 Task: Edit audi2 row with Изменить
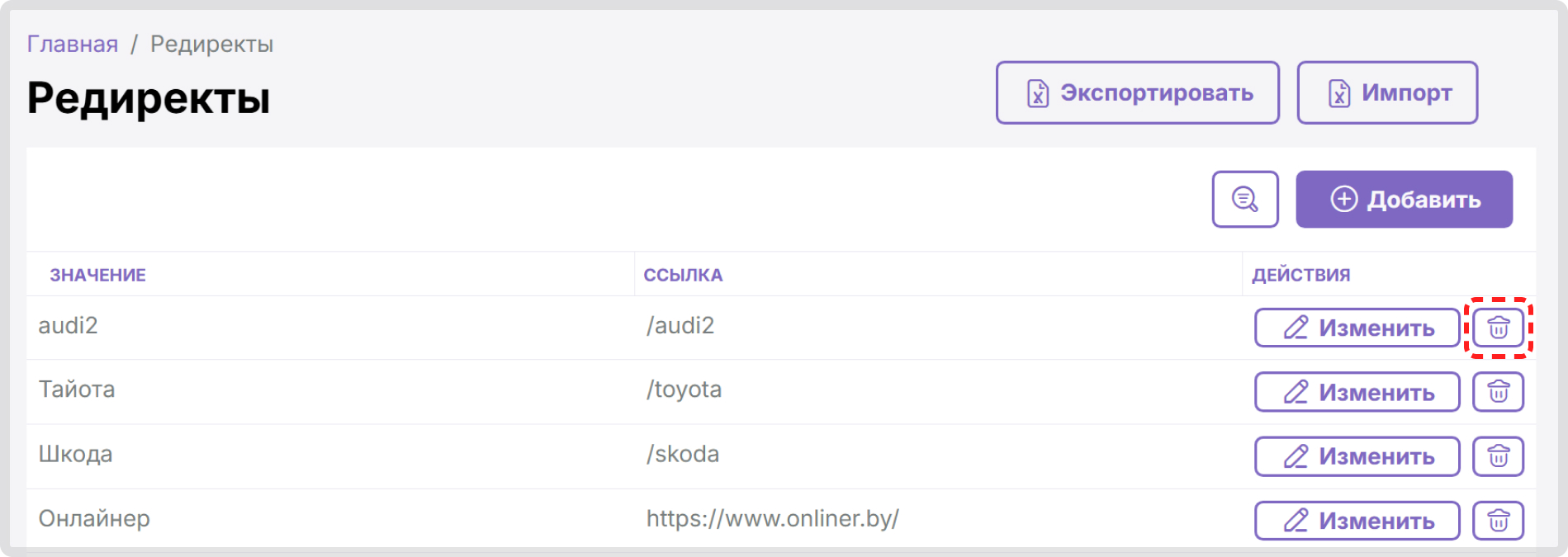[1357, 328]
